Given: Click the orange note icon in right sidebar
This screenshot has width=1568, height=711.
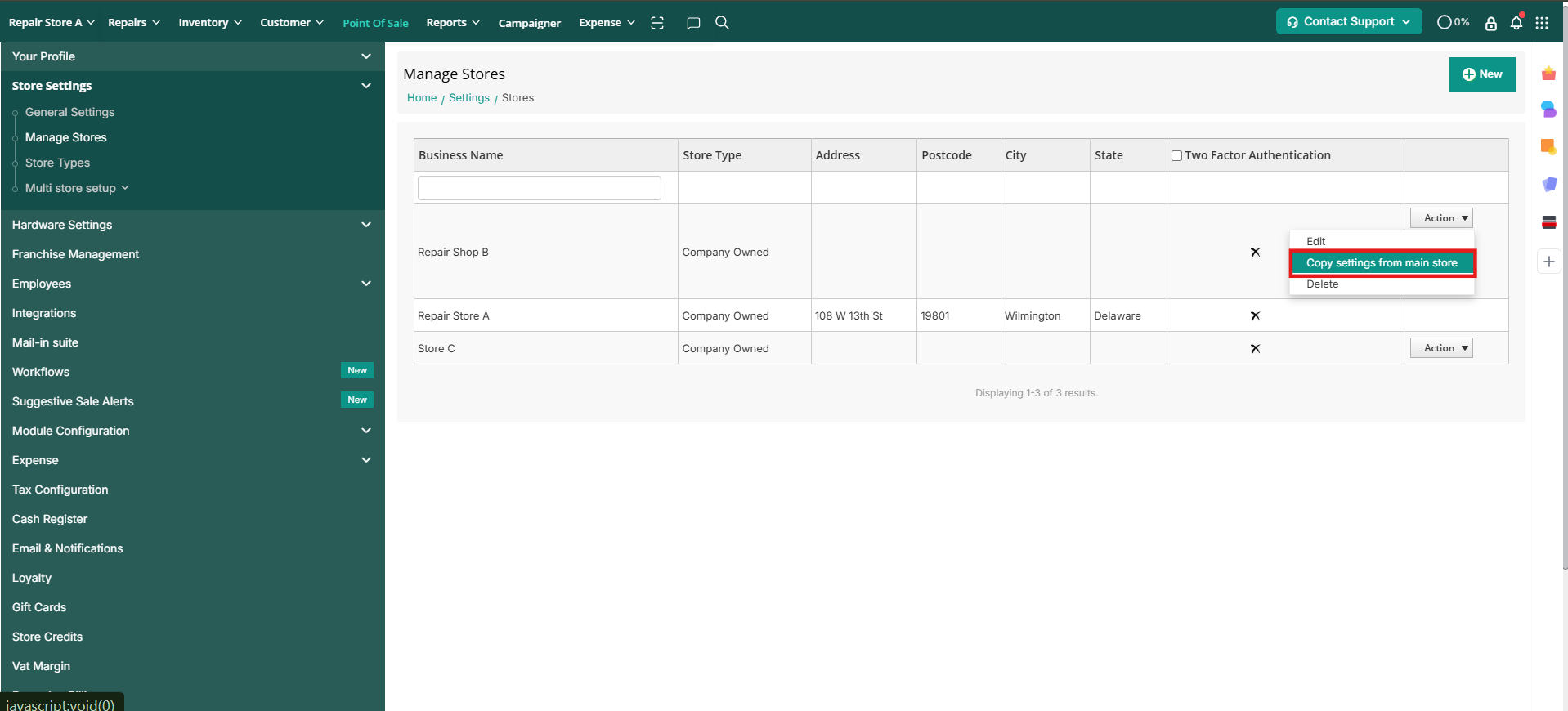Looking at the screenshot, I should pos(1548,146).
